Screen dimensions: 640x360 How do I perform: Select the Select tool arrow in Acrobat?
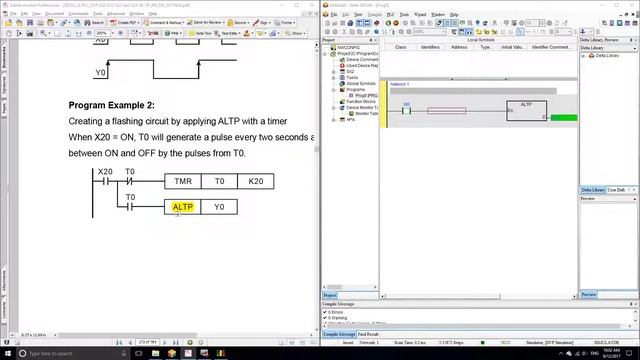[x=19, y=33]
